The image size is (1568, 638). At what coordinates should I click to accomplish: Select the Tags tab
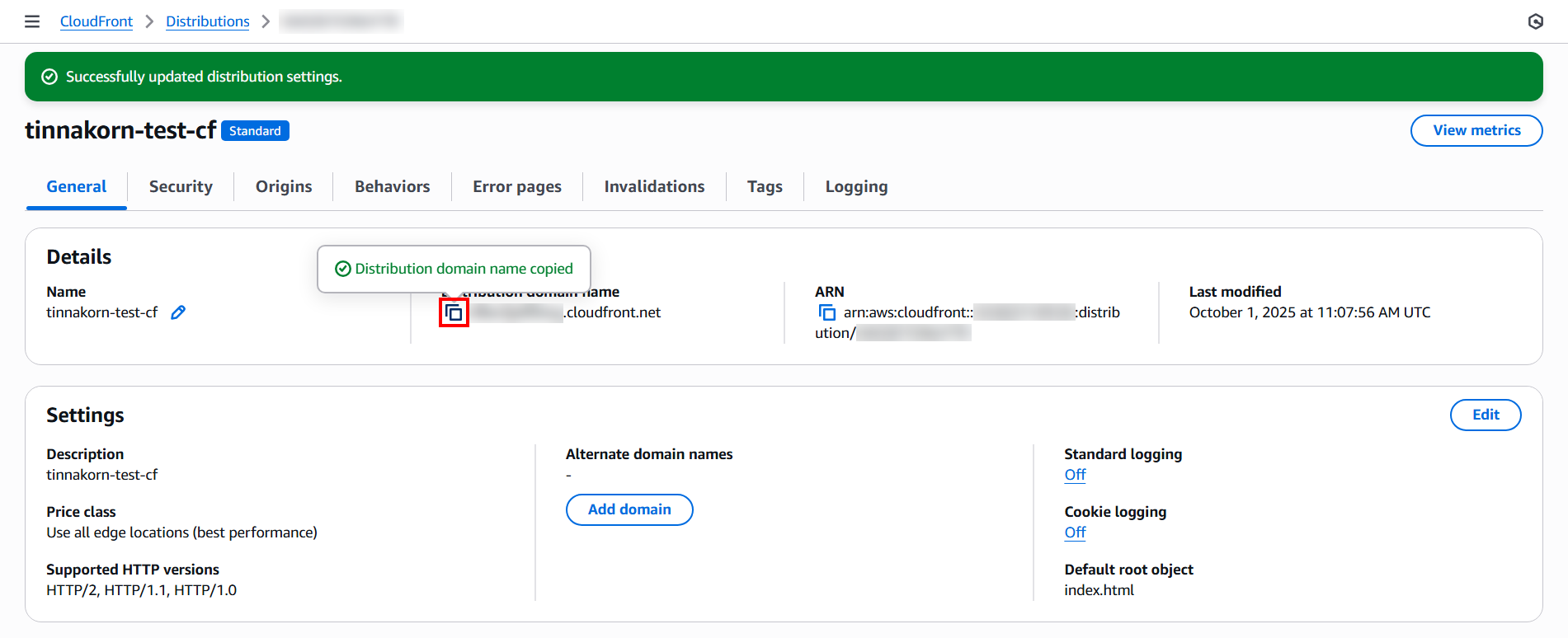(765, 186)
